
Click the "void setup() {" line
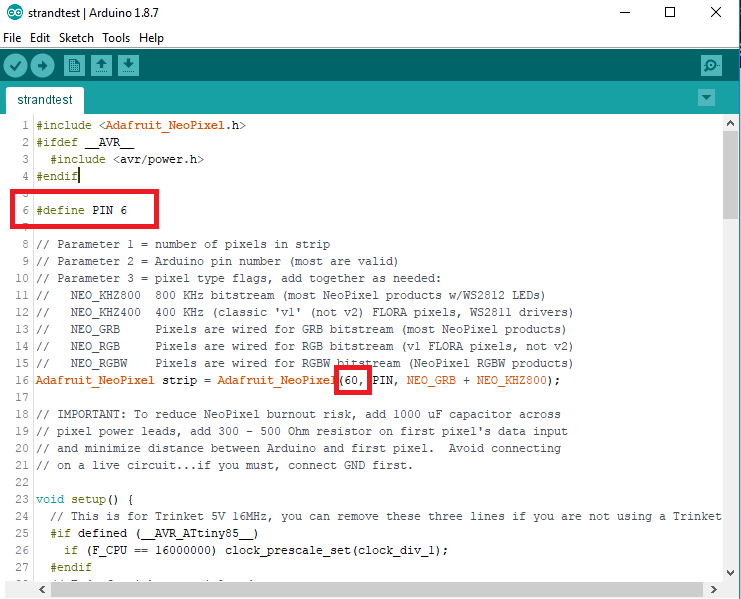click(85, 499)
